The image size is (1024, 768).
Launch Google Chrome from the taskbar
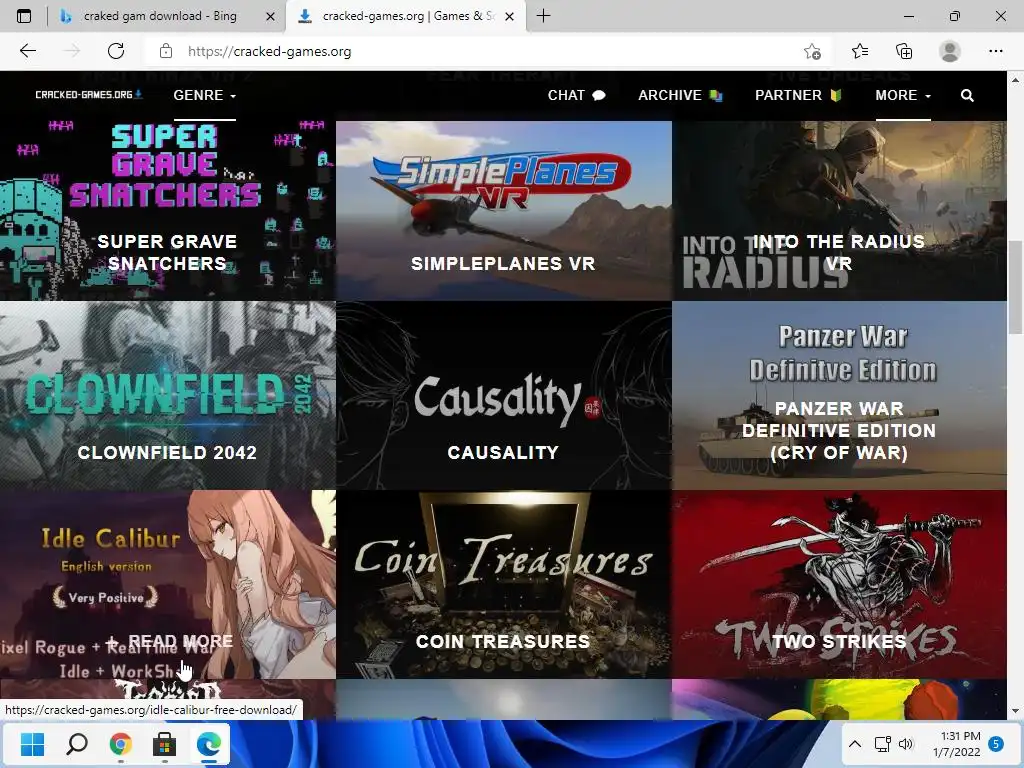point(120,744)
